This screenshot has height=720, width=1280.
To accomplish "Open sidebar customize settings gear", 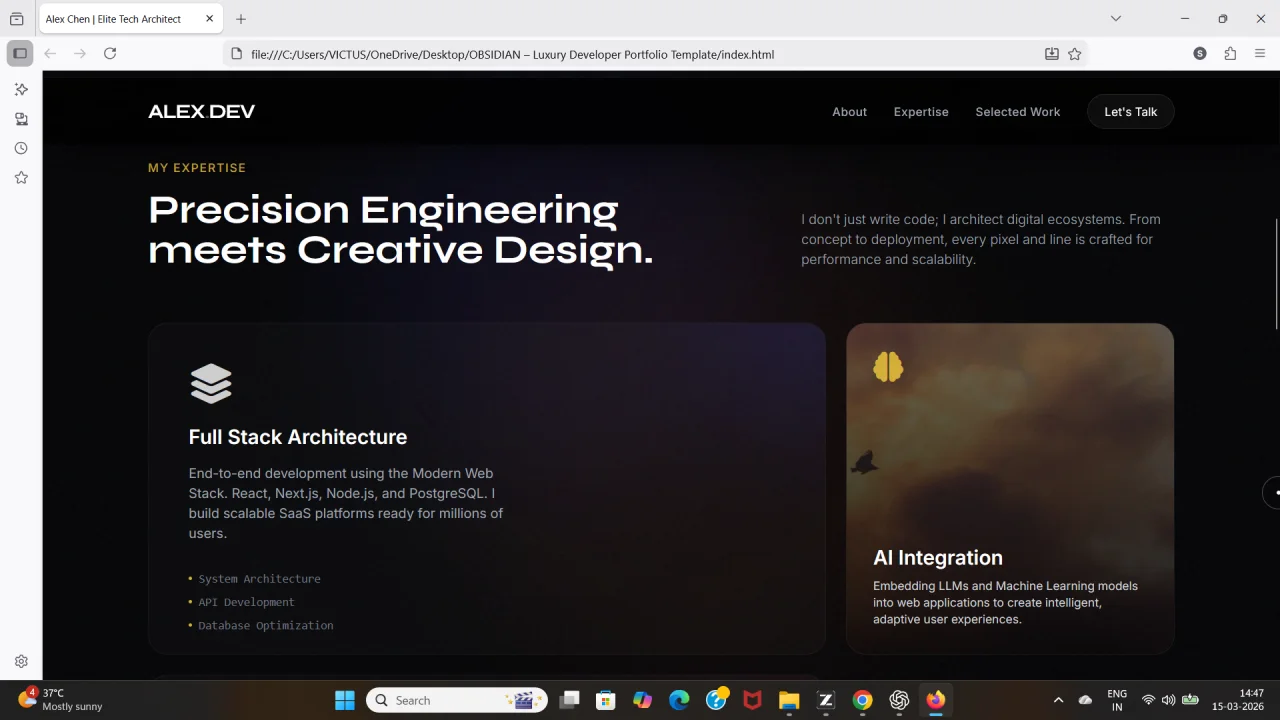I will pos(21,661).
